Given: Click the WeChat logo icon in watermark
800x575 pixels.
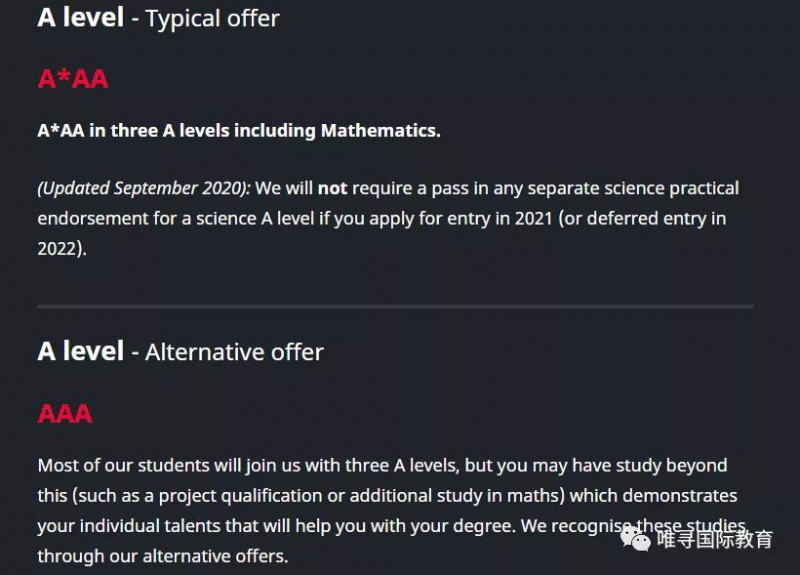Looking at the screenshot, I should (635, 539).
